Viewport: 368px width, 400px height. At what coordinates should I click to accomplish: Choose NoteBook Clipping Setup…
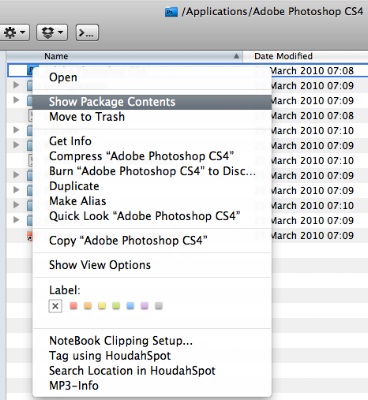[152, 341]
